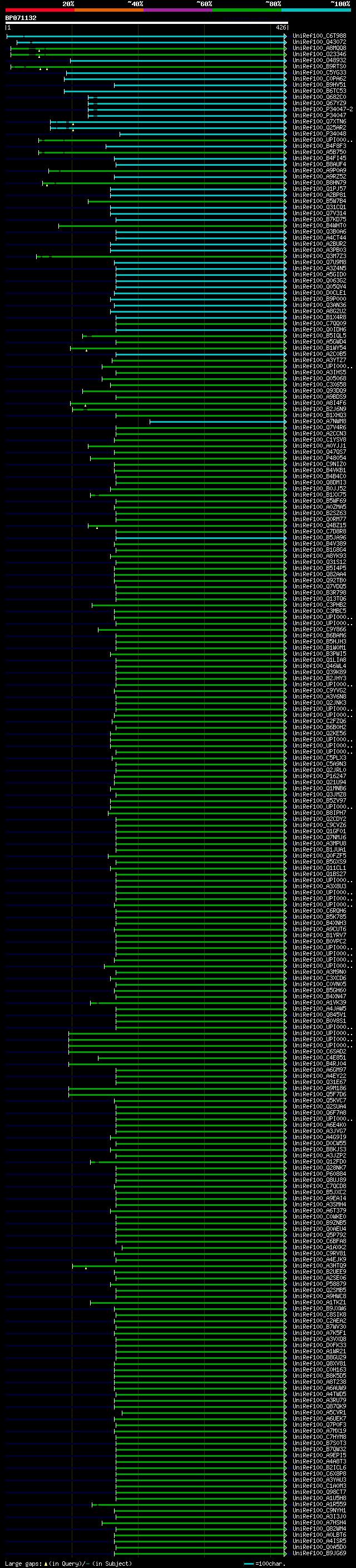
Task: Select hit UniRef100_A8MQQ8
Action: (x=319, y=48)
